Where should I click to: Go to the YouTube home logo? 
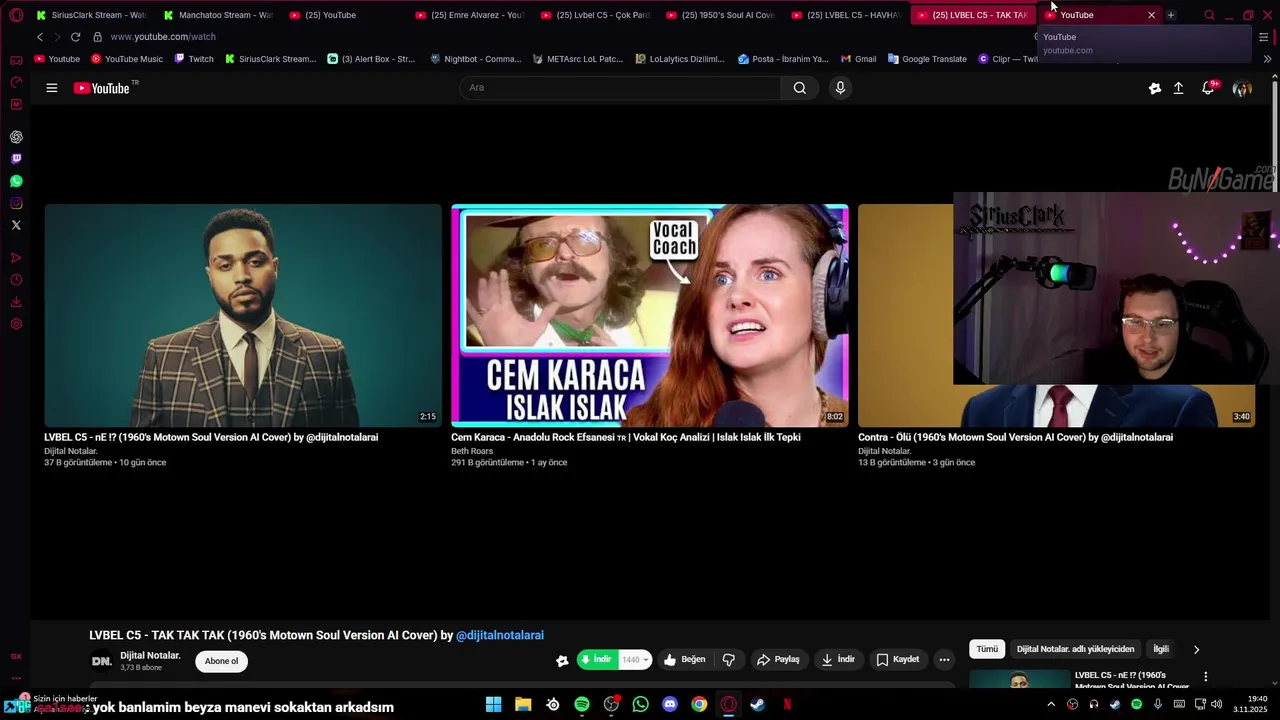[101, 88]
